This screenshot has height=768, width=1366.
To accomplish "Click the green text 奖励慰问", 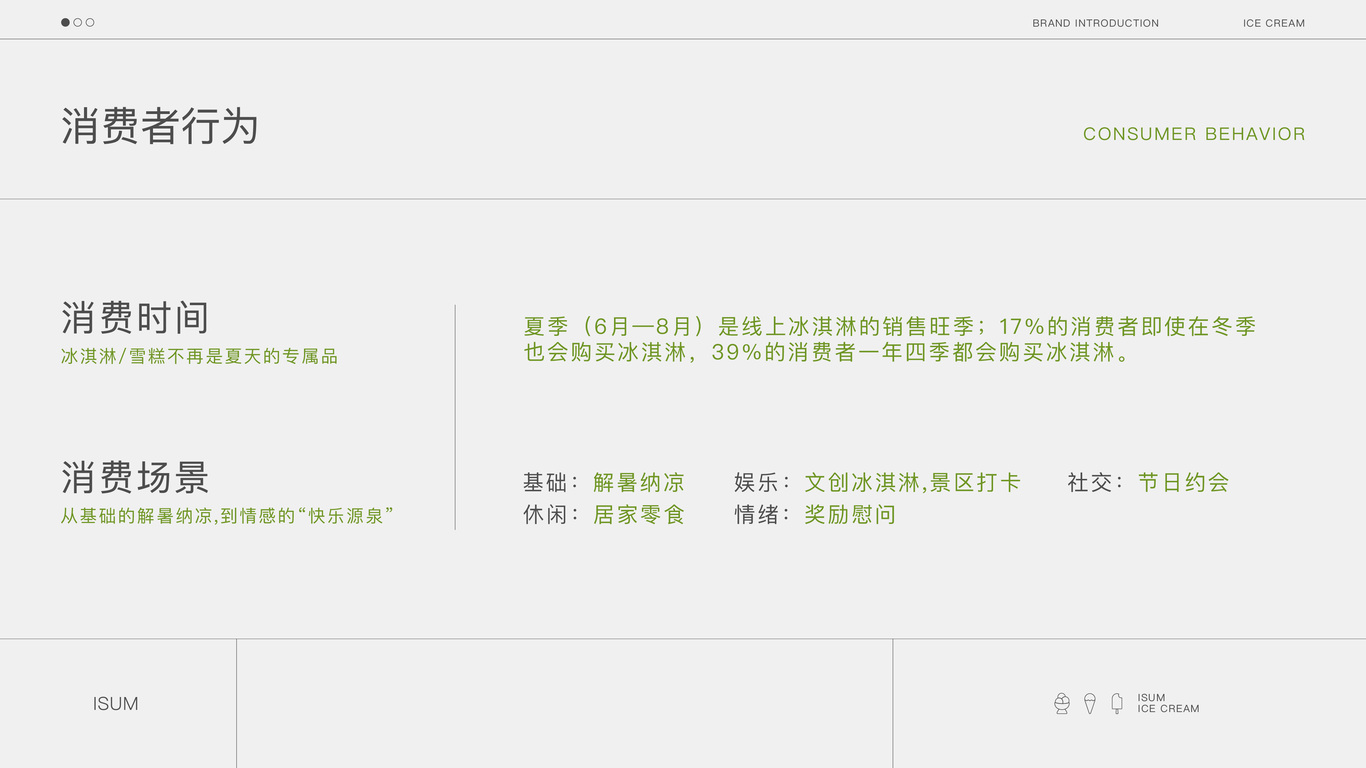I will (850, 515).
